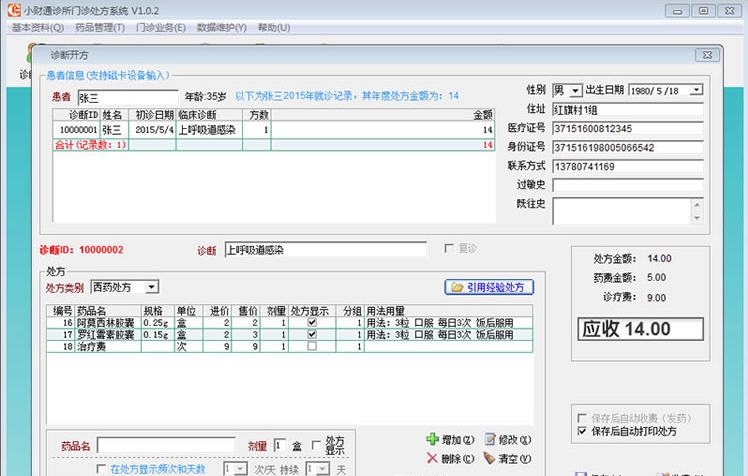Click the app logo icon in the title bar
Image resolution: width=748 pixels, height=476 pixels.
pyautogui.click(x=14, y=10)
